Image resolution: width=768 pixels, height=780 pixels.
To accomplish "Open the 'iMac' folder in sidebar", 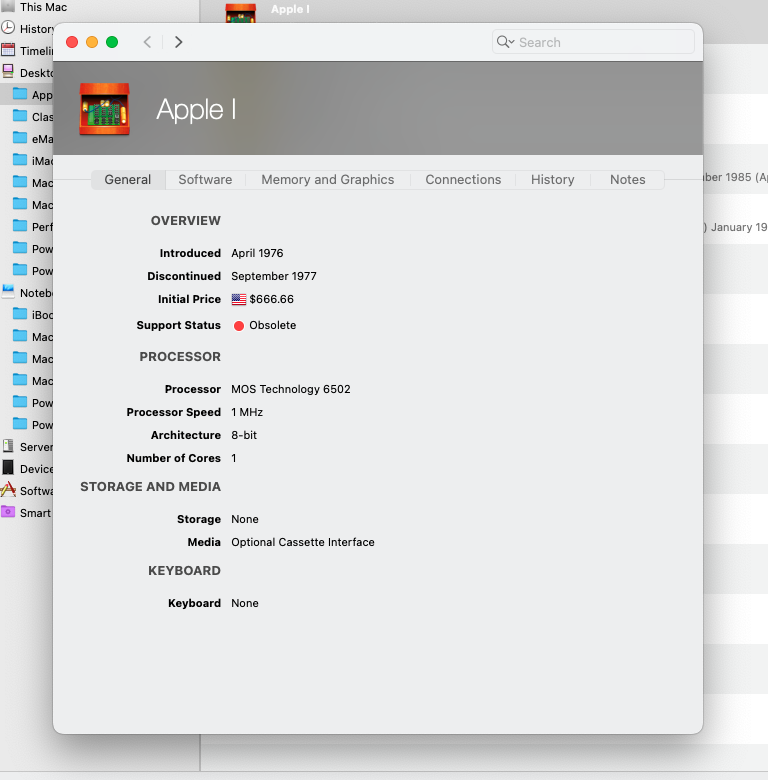I will 33,160.
